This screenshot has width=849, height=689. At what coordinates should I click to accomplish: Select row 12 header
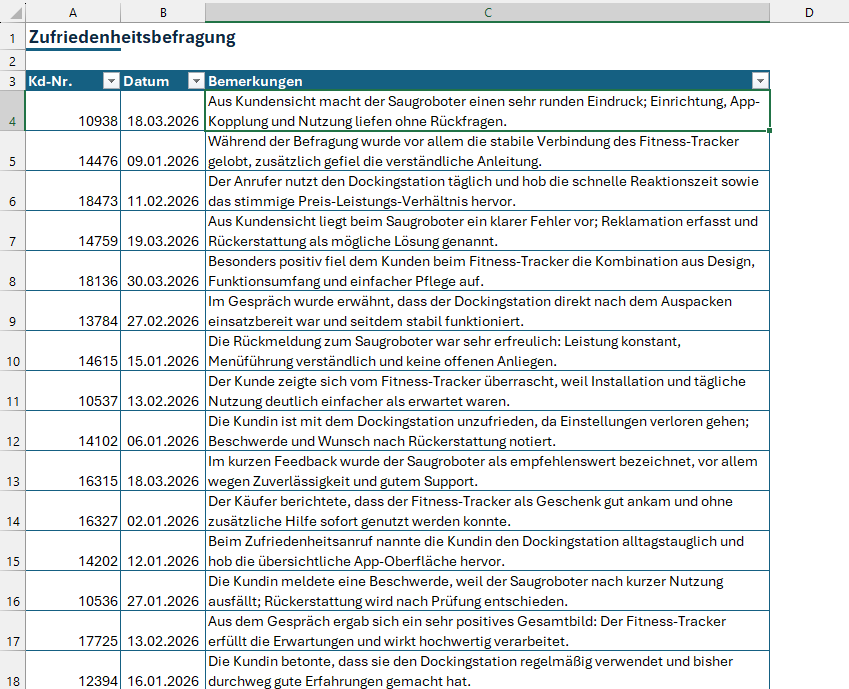tap(12, 431)
